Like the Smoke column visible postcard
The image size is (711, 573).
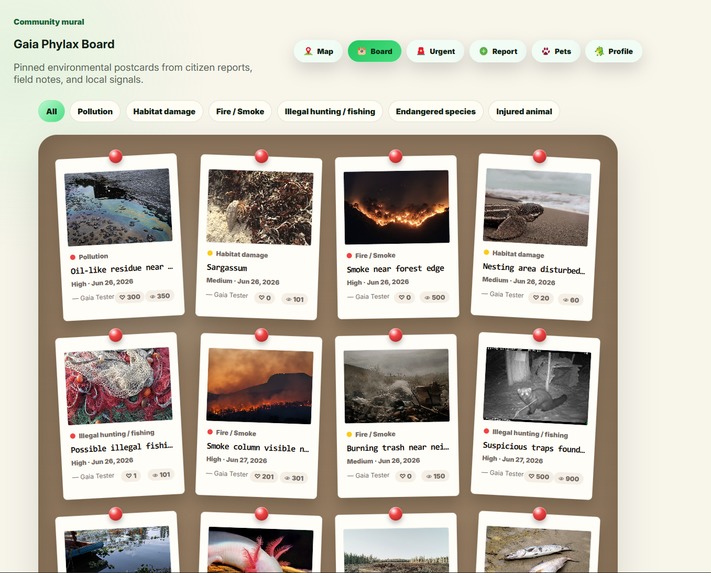264,476
